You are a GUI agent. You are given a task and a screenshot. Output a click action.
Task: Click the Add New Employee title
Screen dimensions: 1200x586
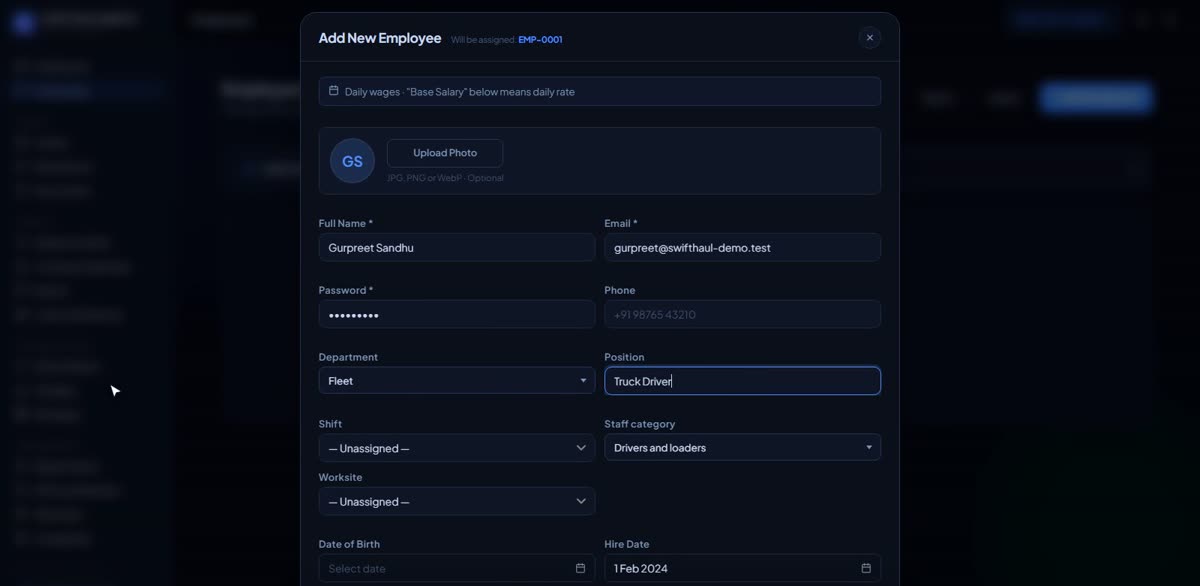pyautogui.click(x=380, y=38)
